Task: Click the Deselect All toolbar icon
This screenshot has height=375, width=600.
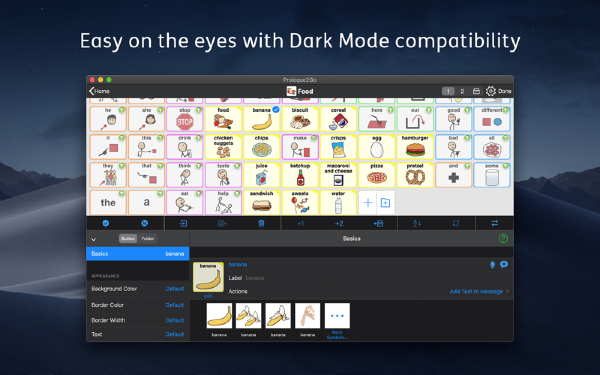Action: [x=145, y=223]
